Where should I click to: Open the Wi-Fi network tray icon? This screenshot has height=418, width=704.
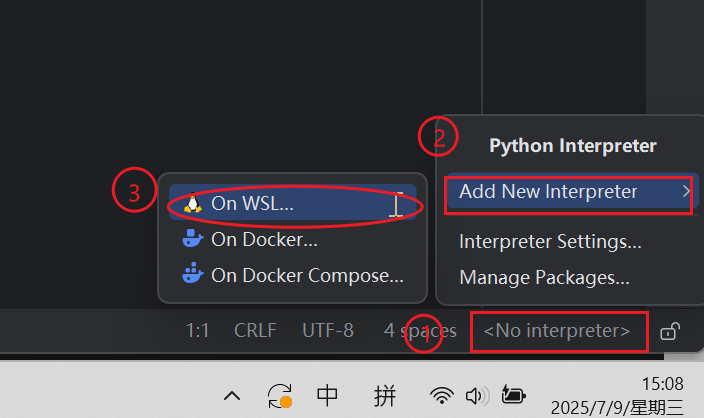tap(441, 396)
